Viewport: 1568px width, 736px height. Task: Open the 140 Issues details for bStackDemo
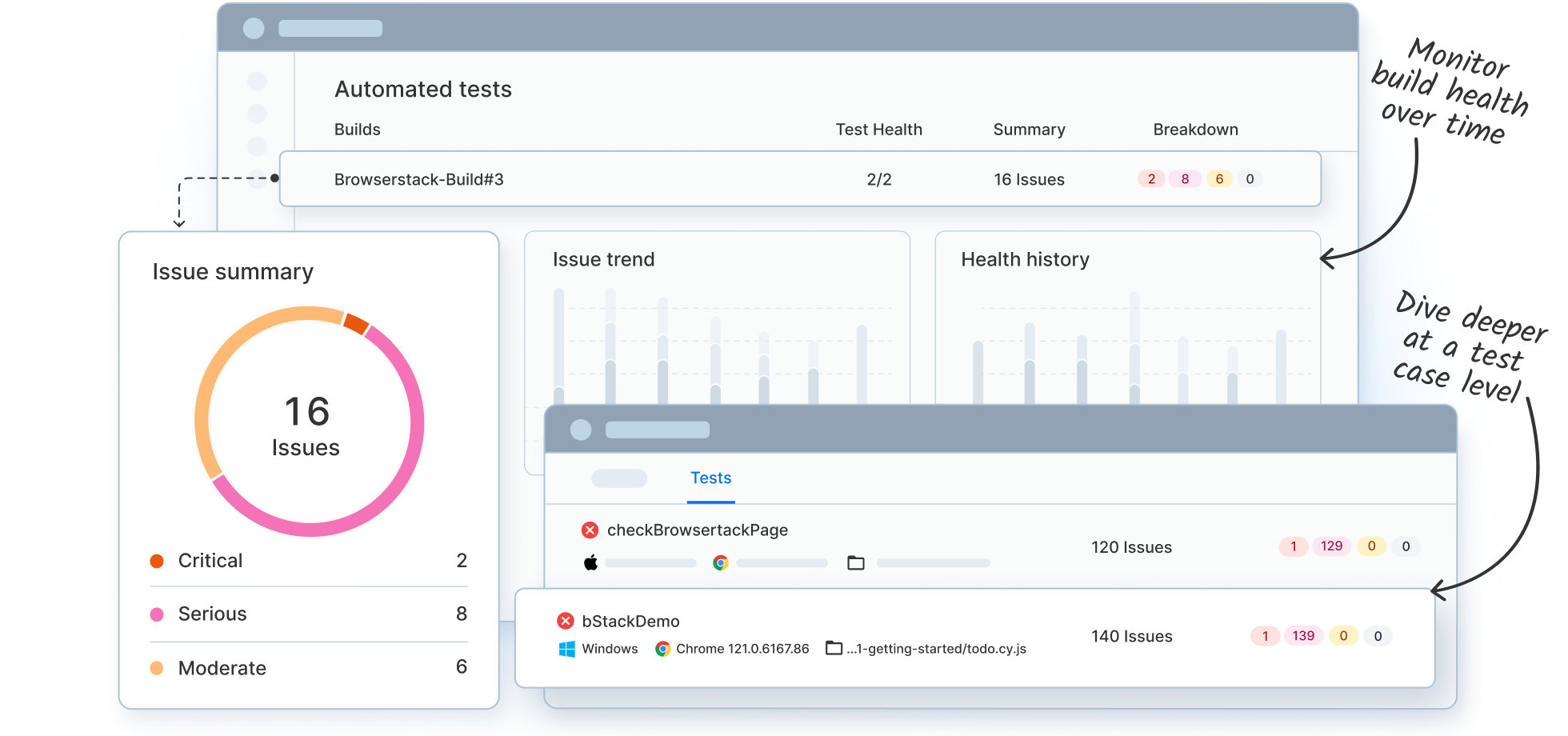click(x=1131, y=636)
